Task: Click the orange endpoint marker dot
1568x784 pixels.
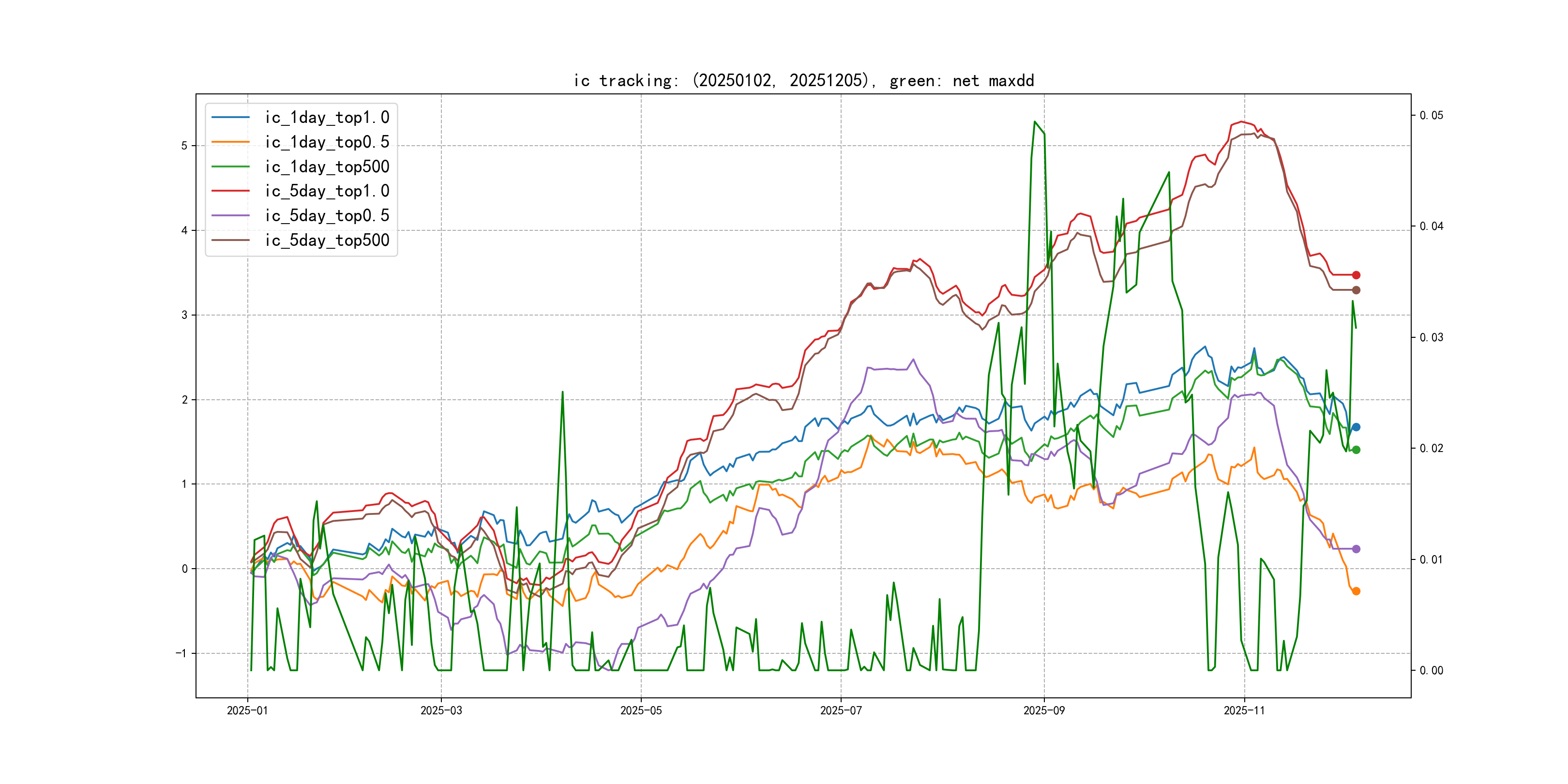Action: tap(1356, 591)
